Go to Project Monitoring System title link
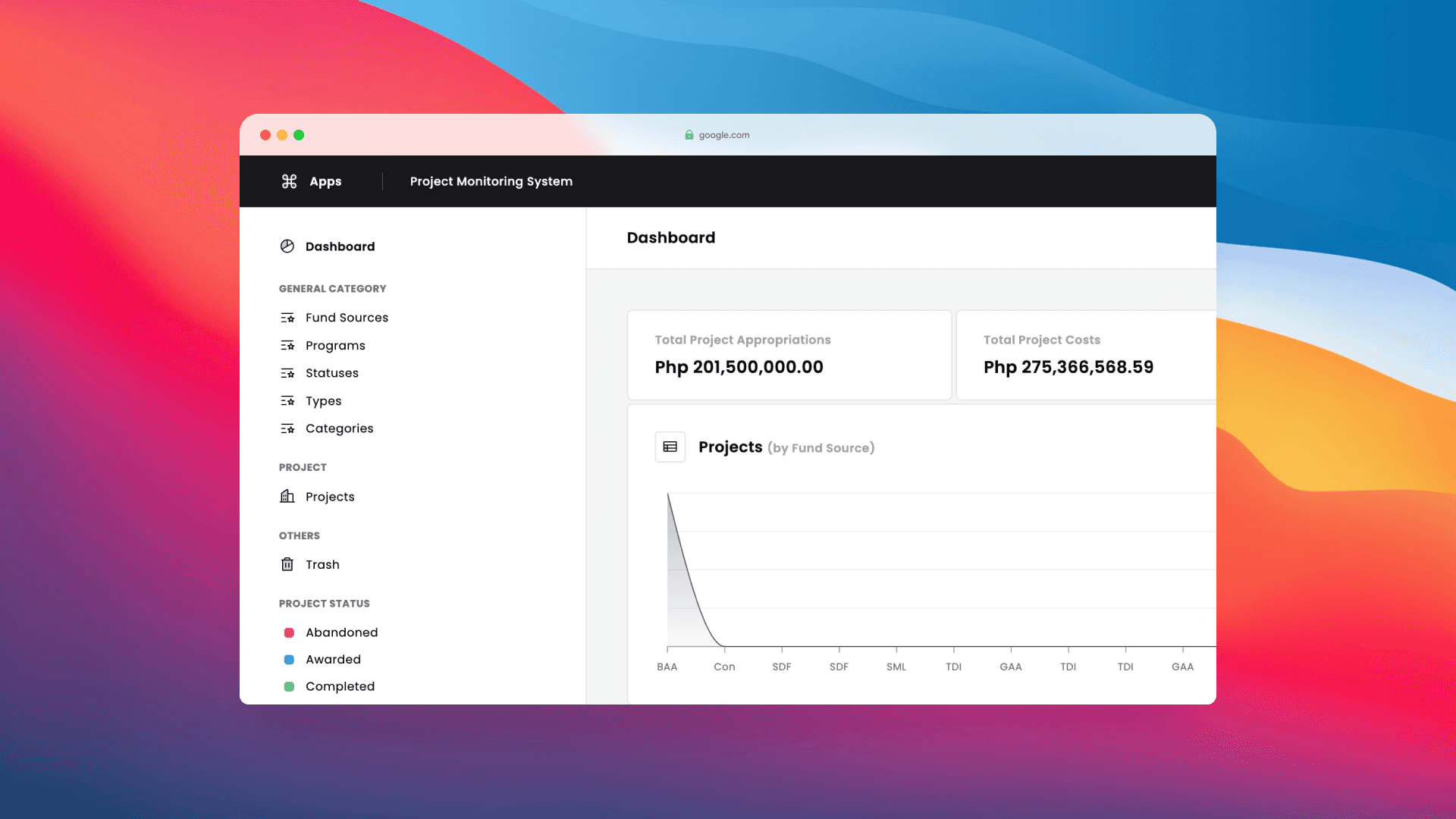This screenshot has width=1456, height=819. (491, 181)
